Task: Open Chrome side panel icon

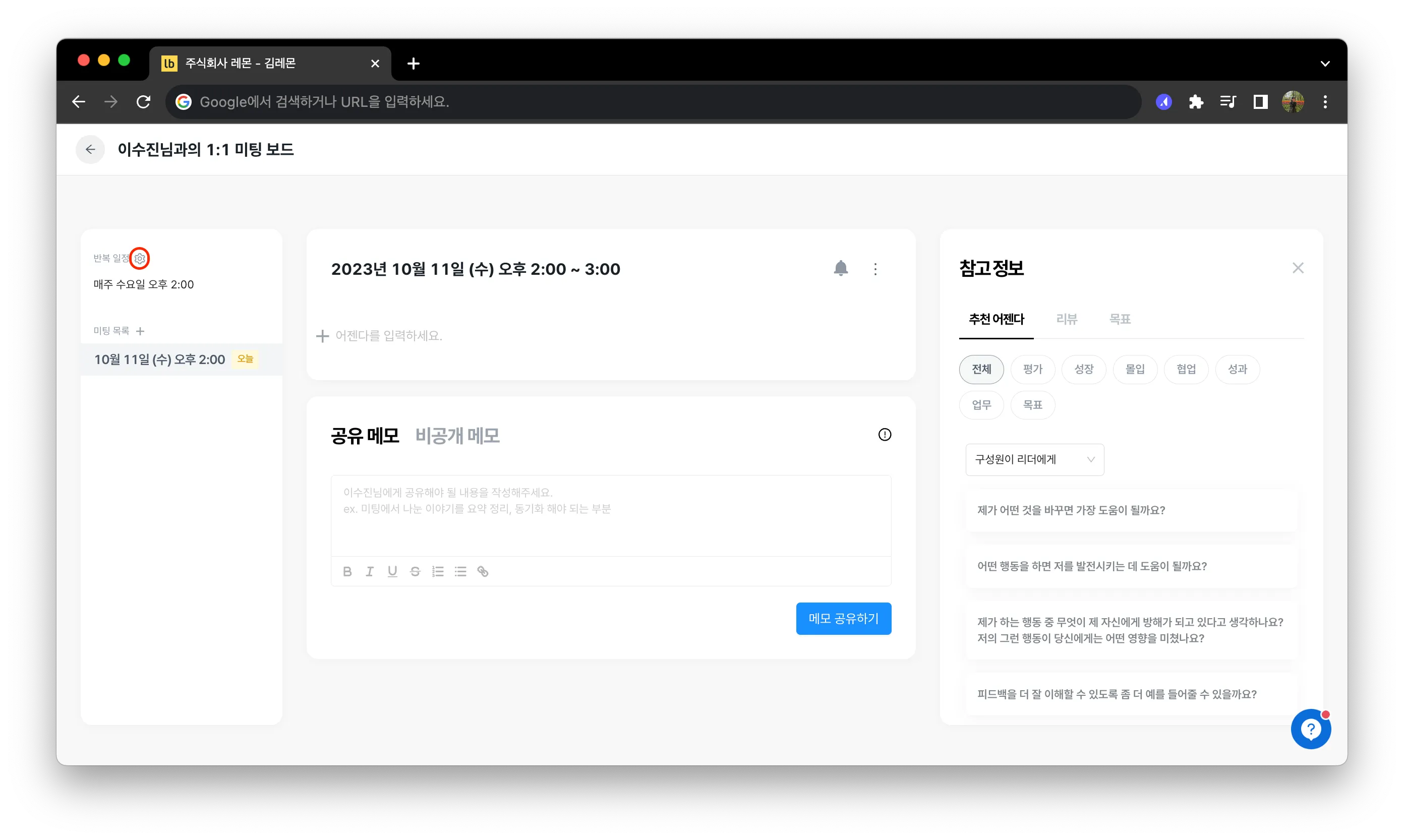Action: [1260, 102]
